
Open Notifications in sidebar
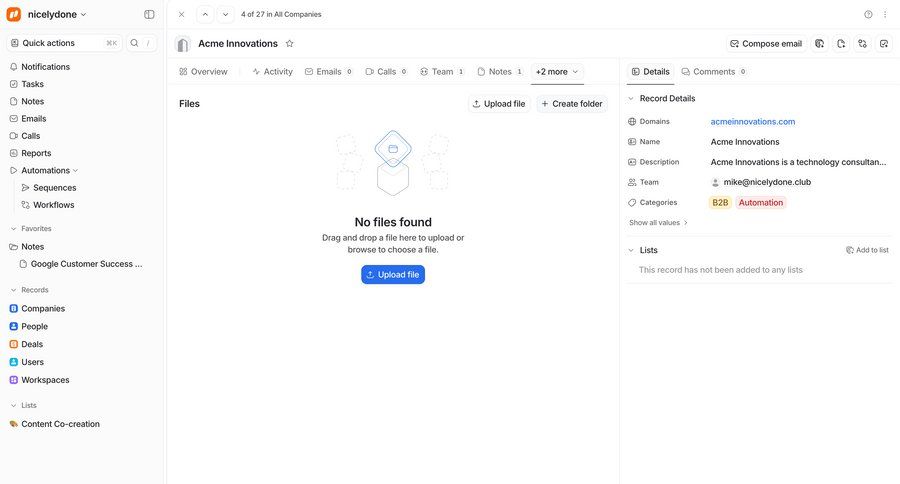point(45,67)
